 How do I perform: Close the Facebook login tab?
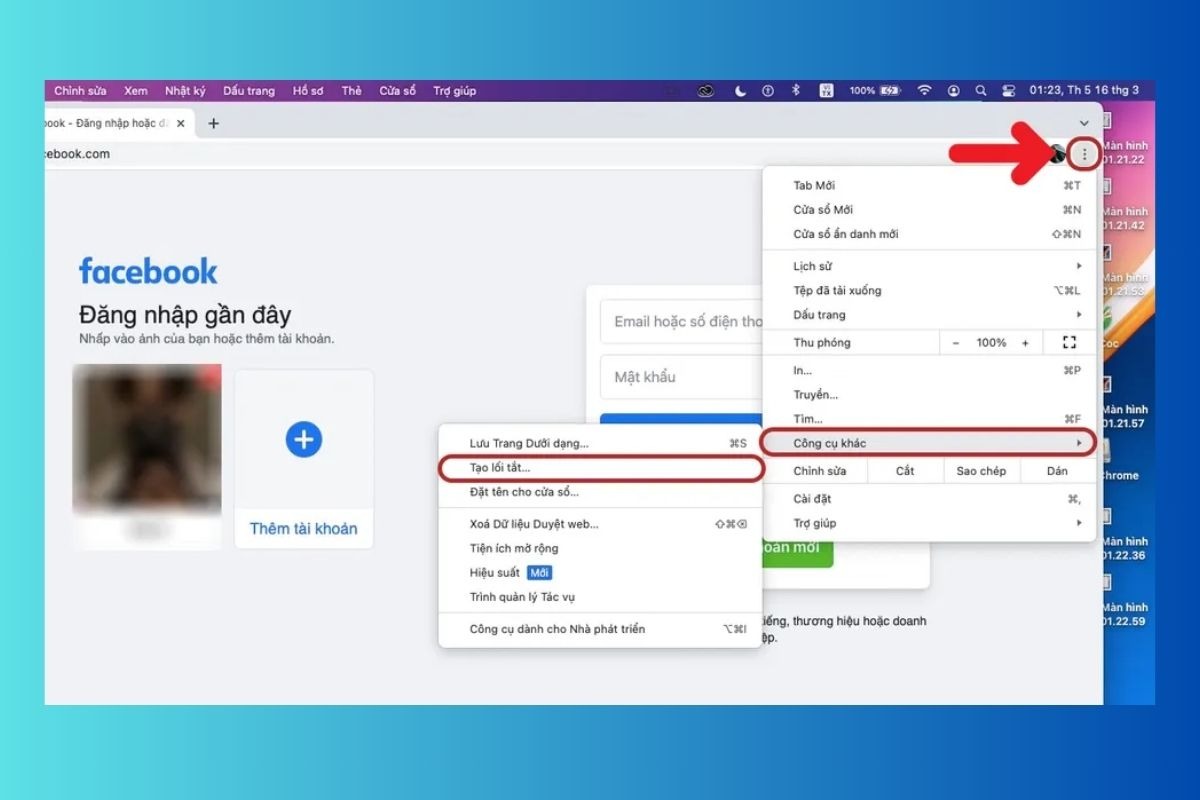(x=181, y=123)
